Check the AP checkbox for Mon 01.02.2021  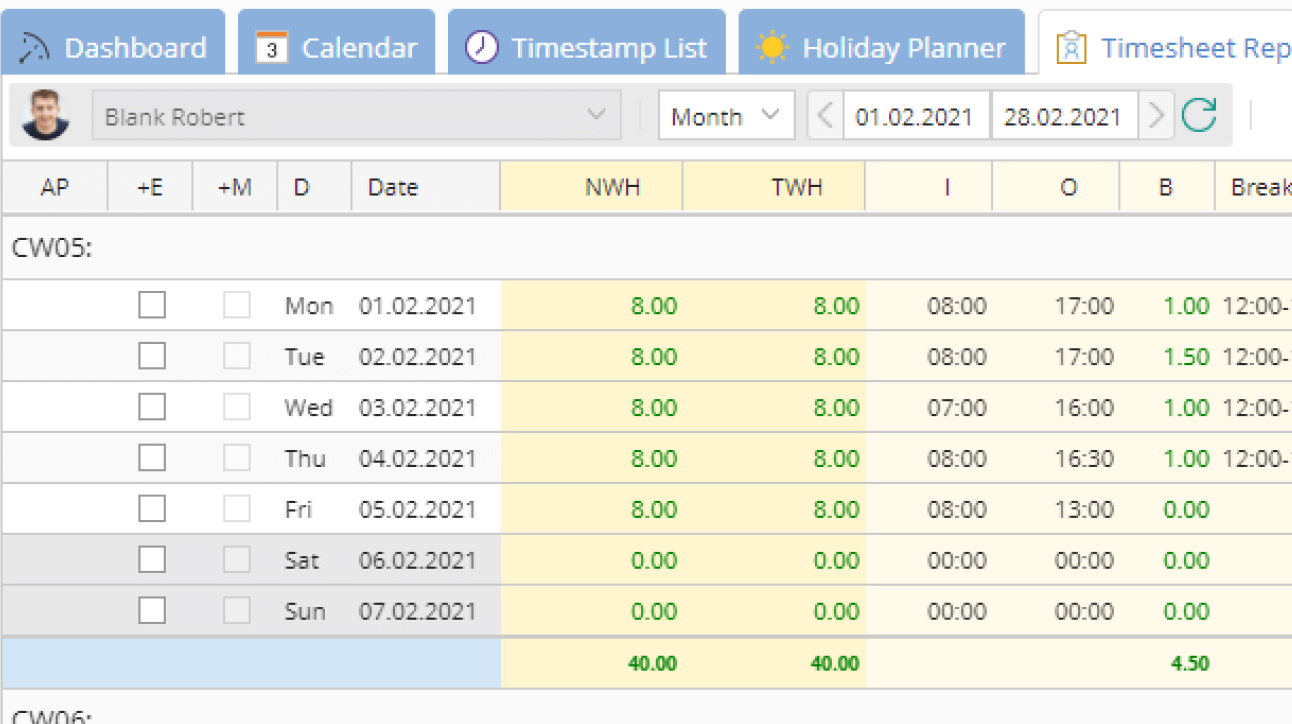(x=152, y=304)
